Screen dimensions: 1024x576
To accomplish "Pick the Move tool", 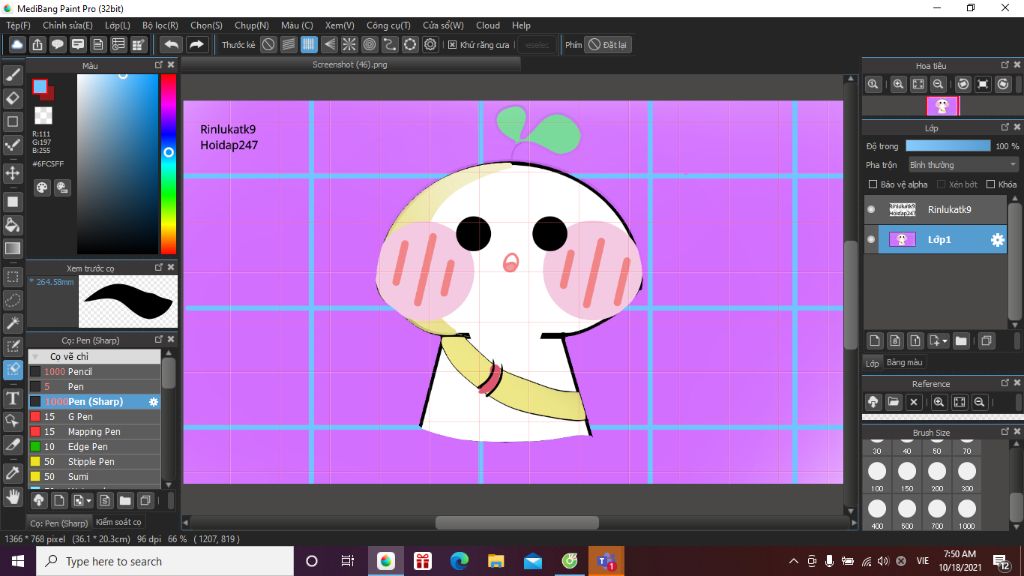I will (x=13, y=173).
